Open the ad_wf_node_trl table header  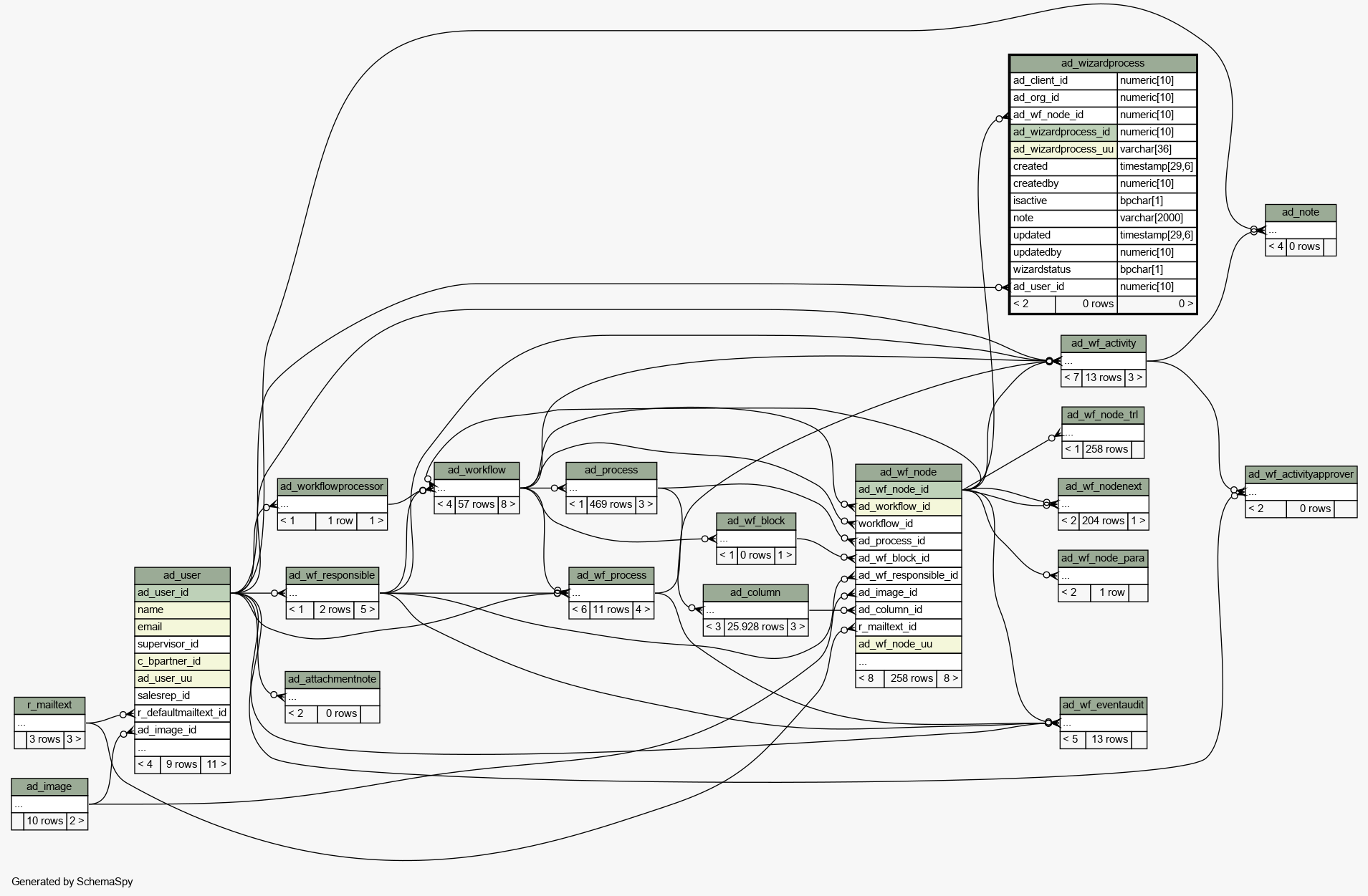pos(1102,415)
